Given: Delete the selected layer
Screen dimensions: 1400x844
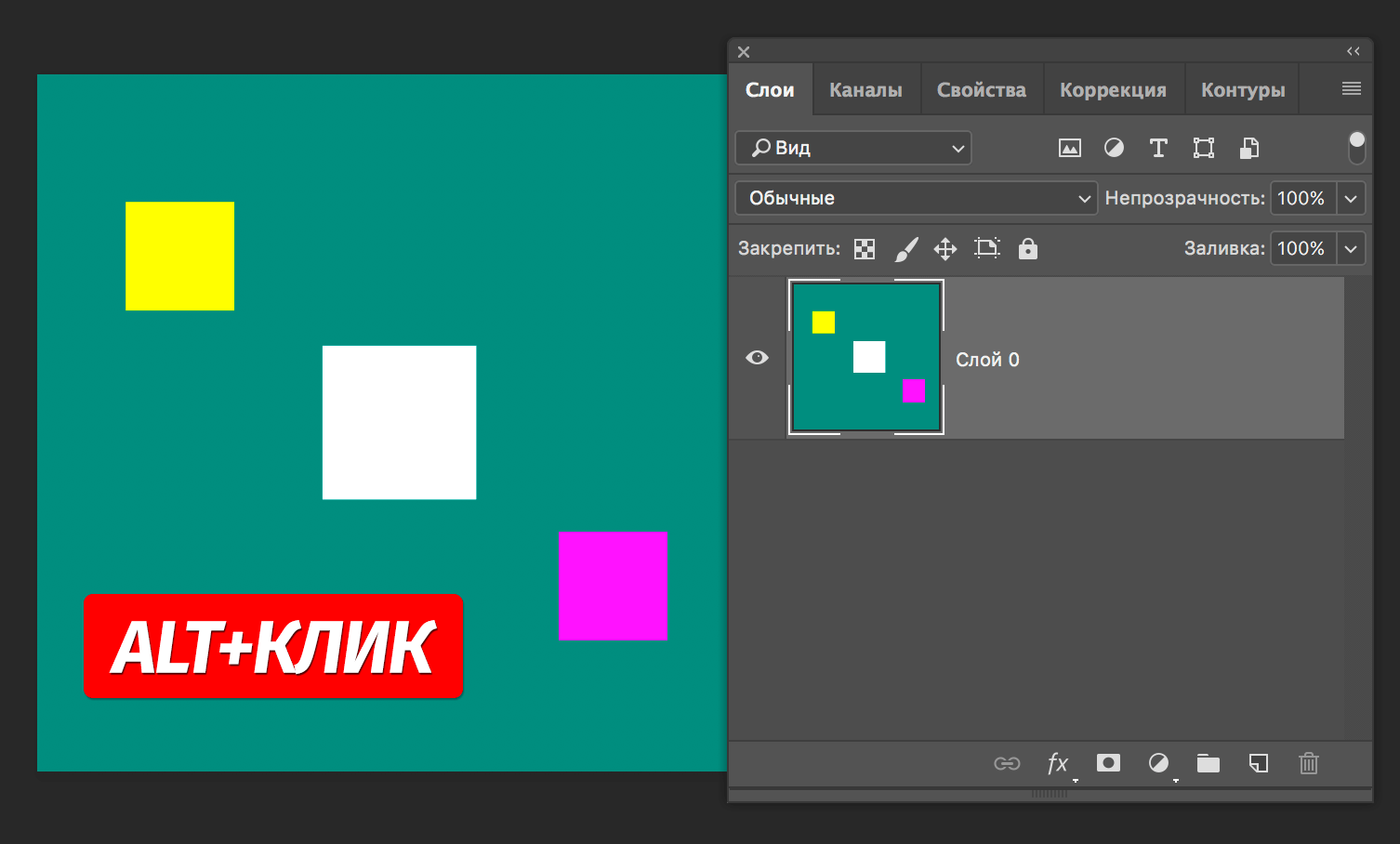Looking at the screenshot, I should [1309, 763].
